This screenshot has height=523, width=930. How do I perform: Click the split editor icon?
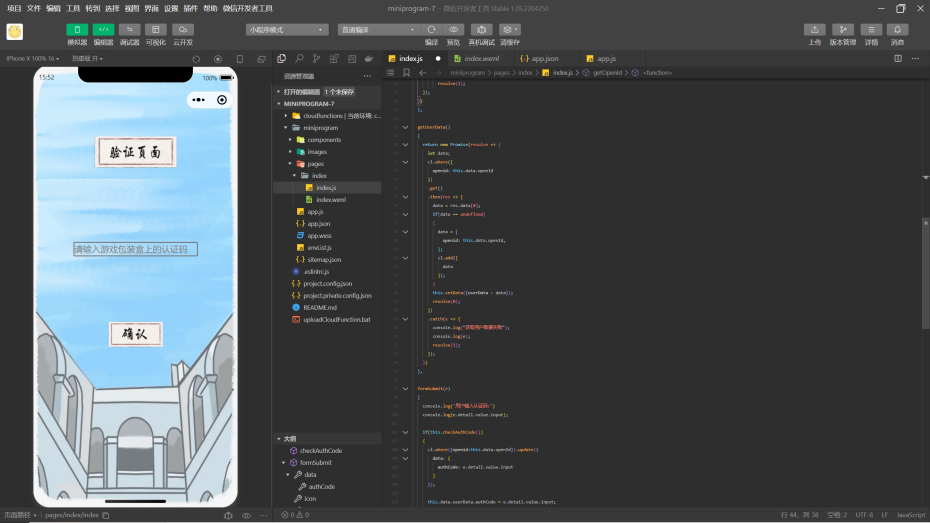point(897,59)
